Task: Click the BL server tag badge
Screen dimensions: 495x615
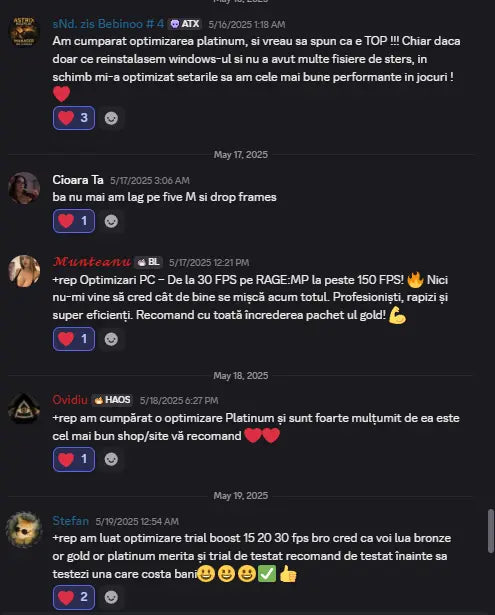Action: click(148, 262)
